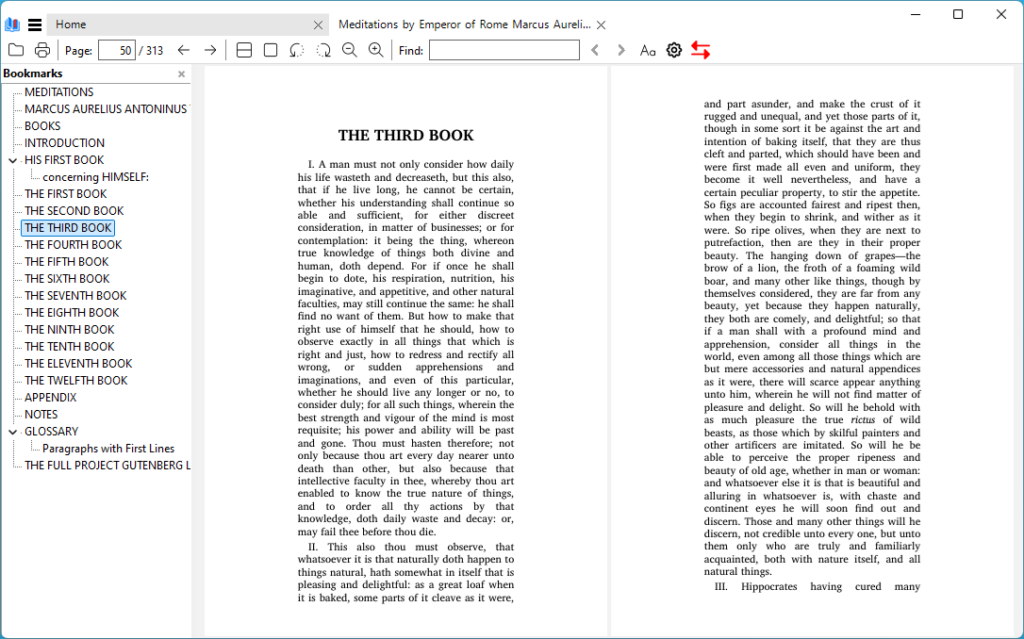Collapse the HIS FIRST BOOK bookmark

pyautogui.click(x=13, y=160)
